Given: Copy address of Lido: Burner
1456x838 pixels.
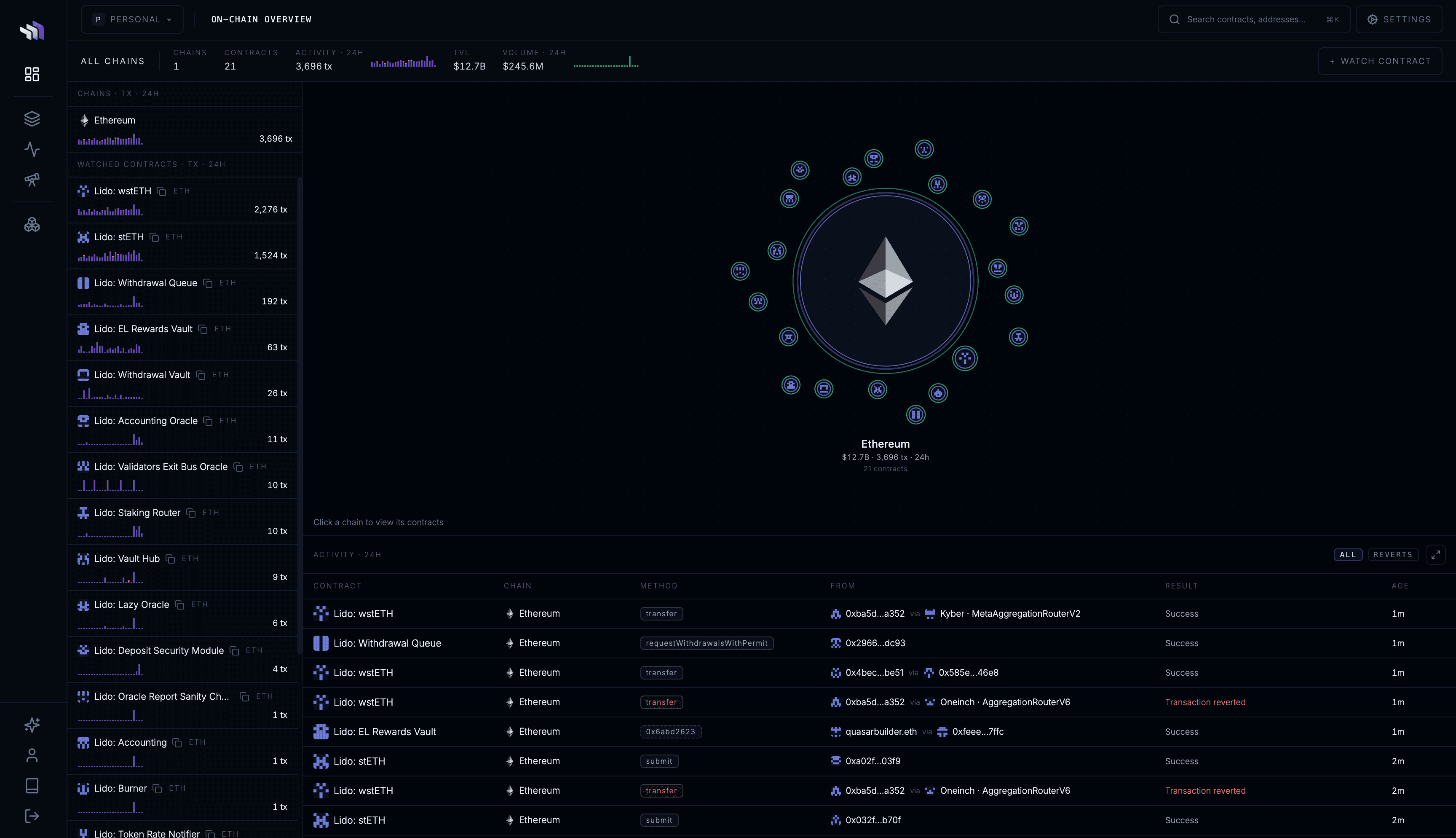Looking at the screenshot, I should pyautogui.click(x=157, y=789).
